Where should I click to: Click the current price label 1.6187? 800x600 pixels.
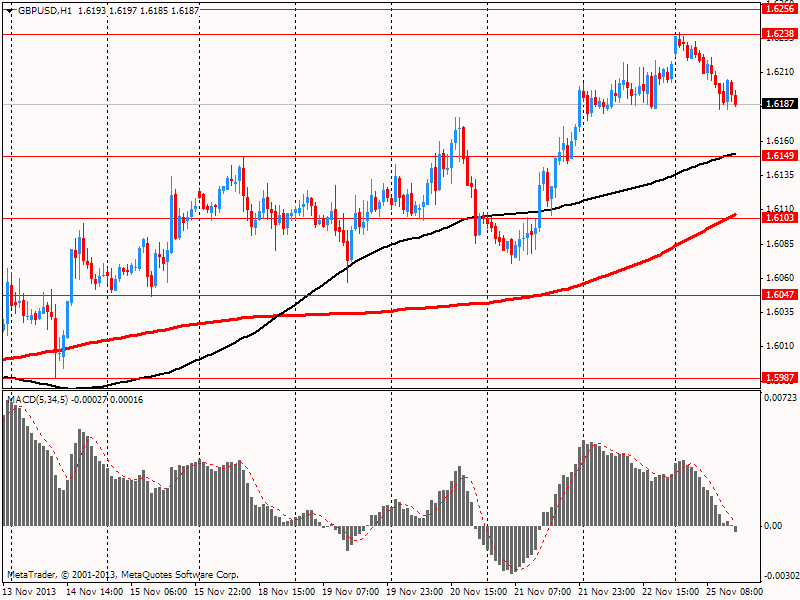click(x=780, y=104)
